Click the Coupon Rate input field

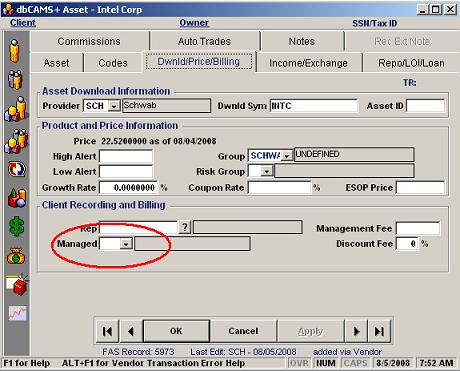coord(279,188)
